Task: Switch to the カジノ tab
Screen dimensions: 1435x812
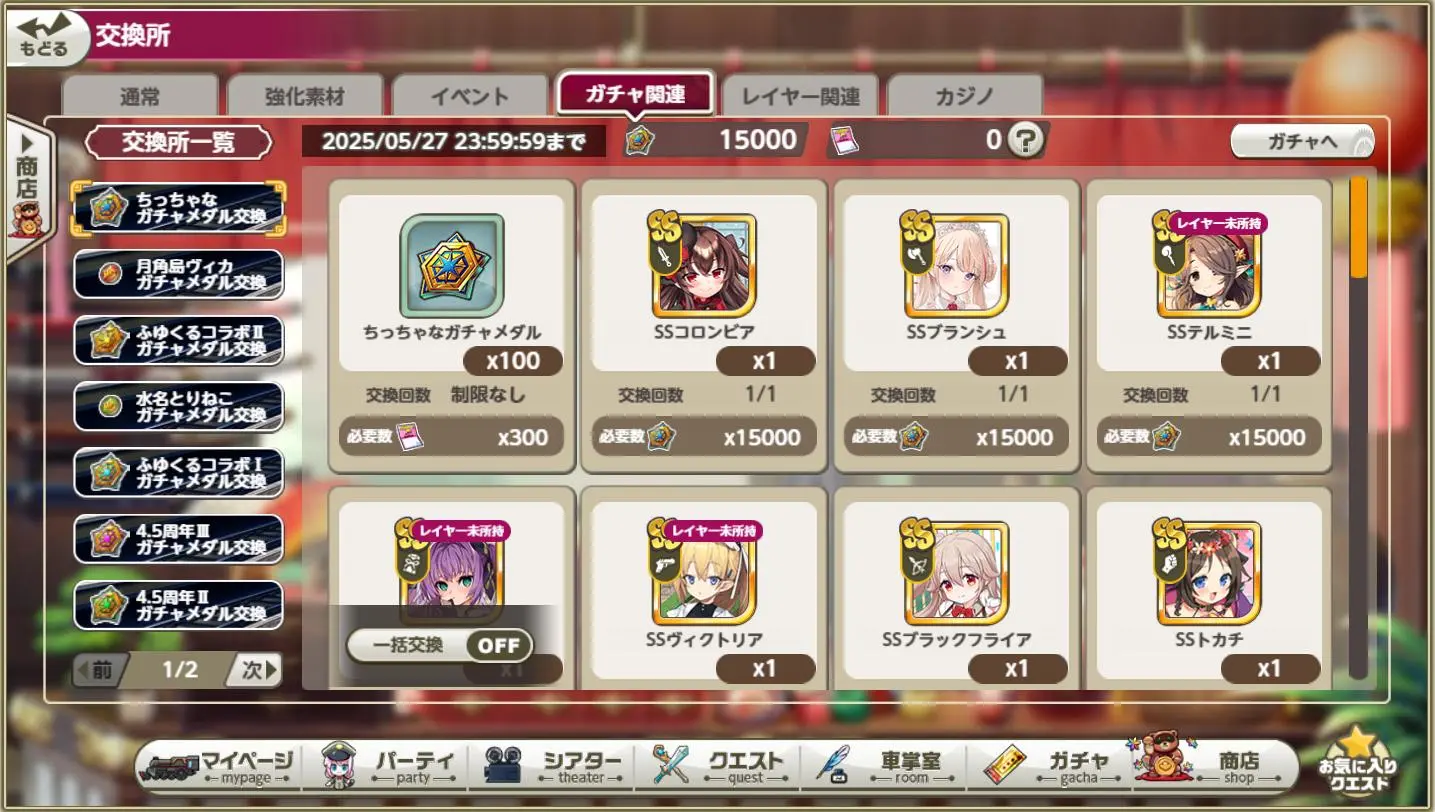Action: (x=965, y=97)
